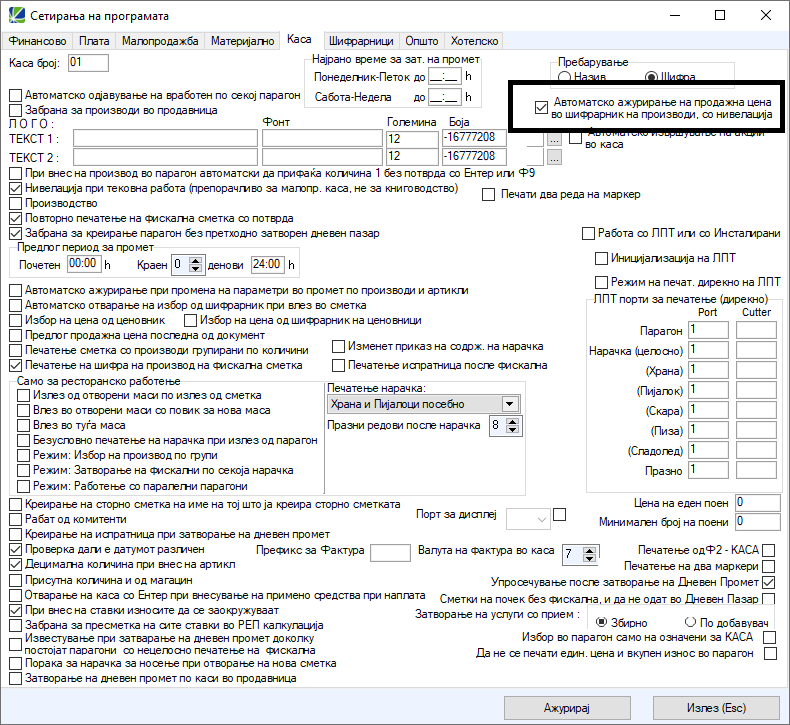
Task: Click the Префикс за Фактура field
Action: (x=390, y=553)
